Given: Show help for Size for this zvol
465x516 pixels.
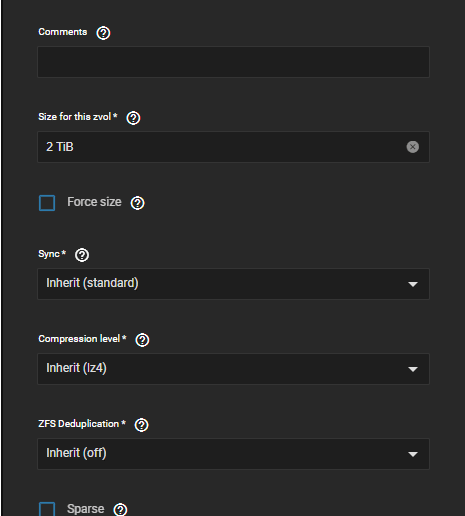Looking at the screenshot, I should (x=133, y=118).
